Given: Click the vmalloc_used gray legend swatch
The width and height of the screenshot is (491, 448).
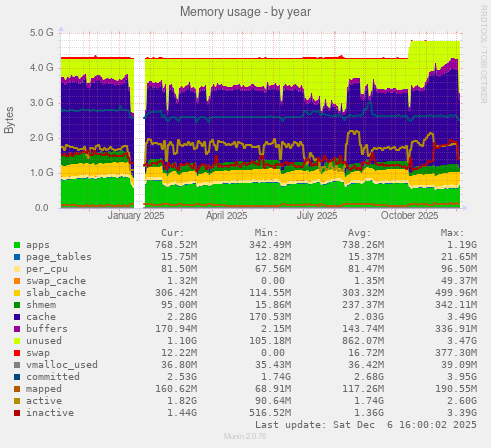Looking at the screenshot, I should (17, 365).
